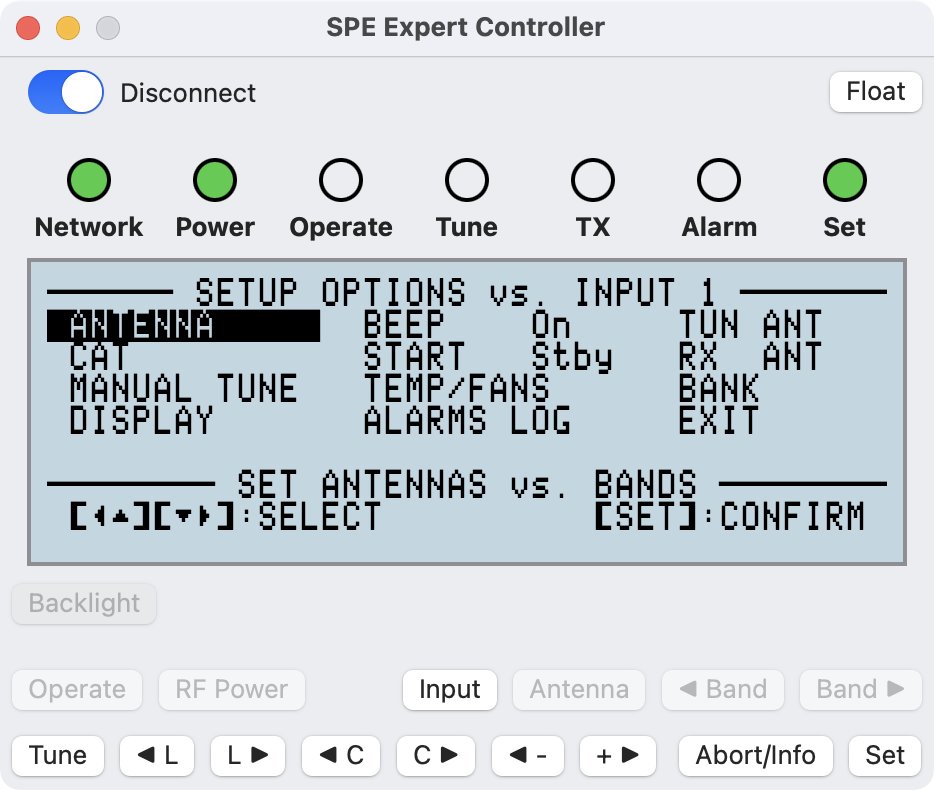Click the Tune button in bottom row

[58, 755]
